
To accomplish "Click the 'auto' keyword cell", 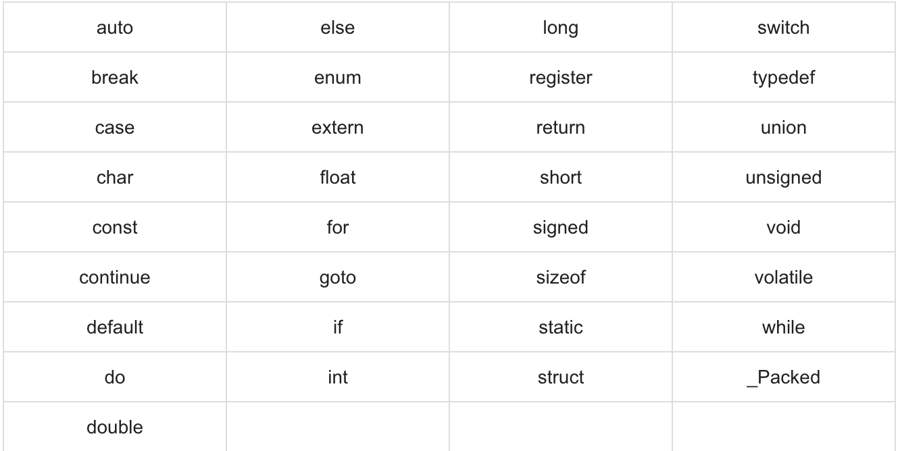I will coord(115,28).
